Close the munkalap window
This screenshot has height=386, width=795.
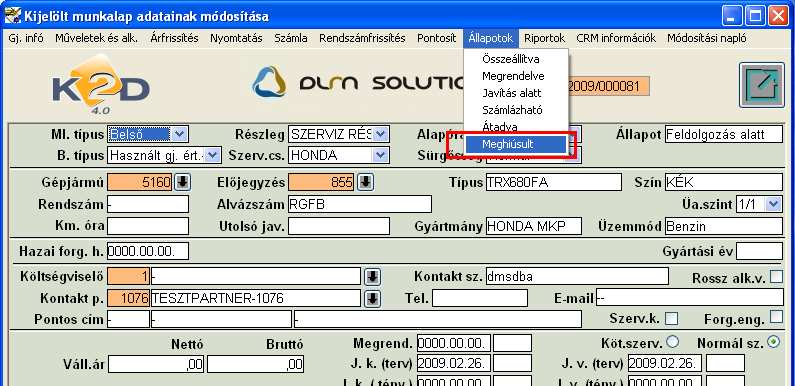[777, 17]
